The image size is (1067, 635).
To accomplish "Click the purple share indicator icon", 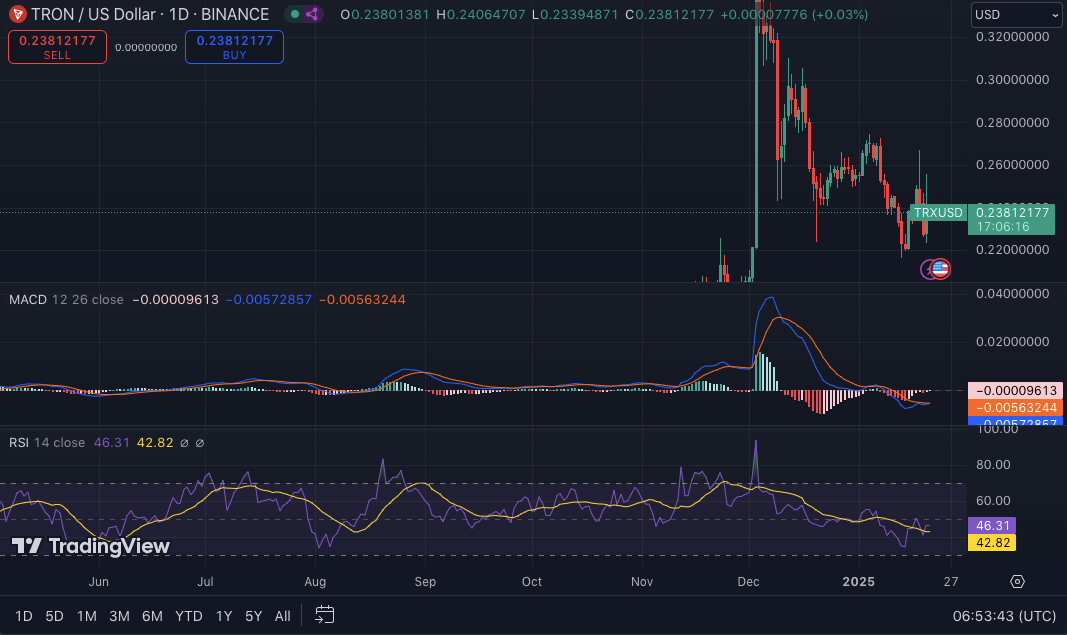I will [312, 14].
